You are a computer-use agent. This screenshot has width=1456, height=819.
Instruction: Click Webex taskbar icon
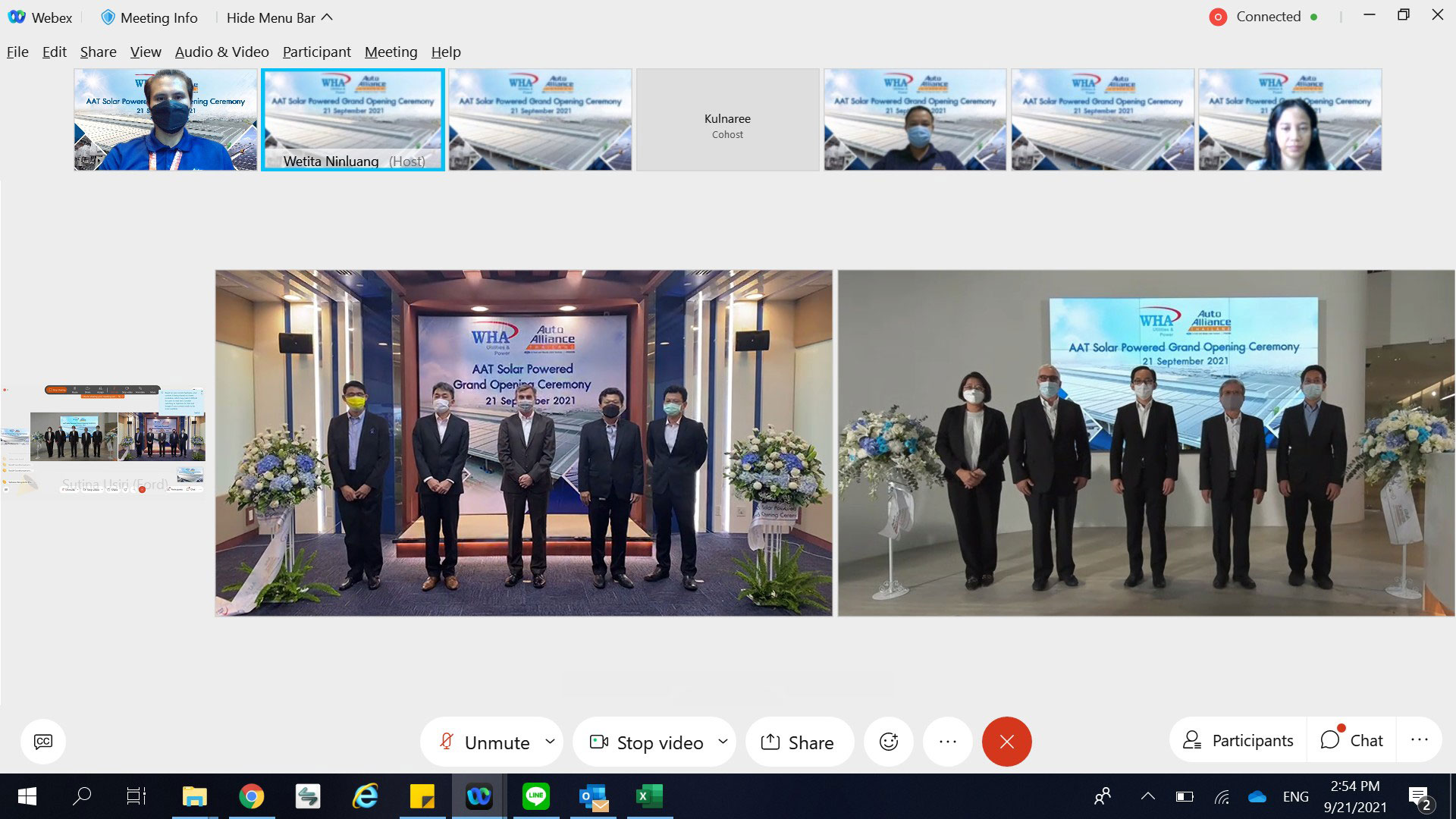(479, 796)
